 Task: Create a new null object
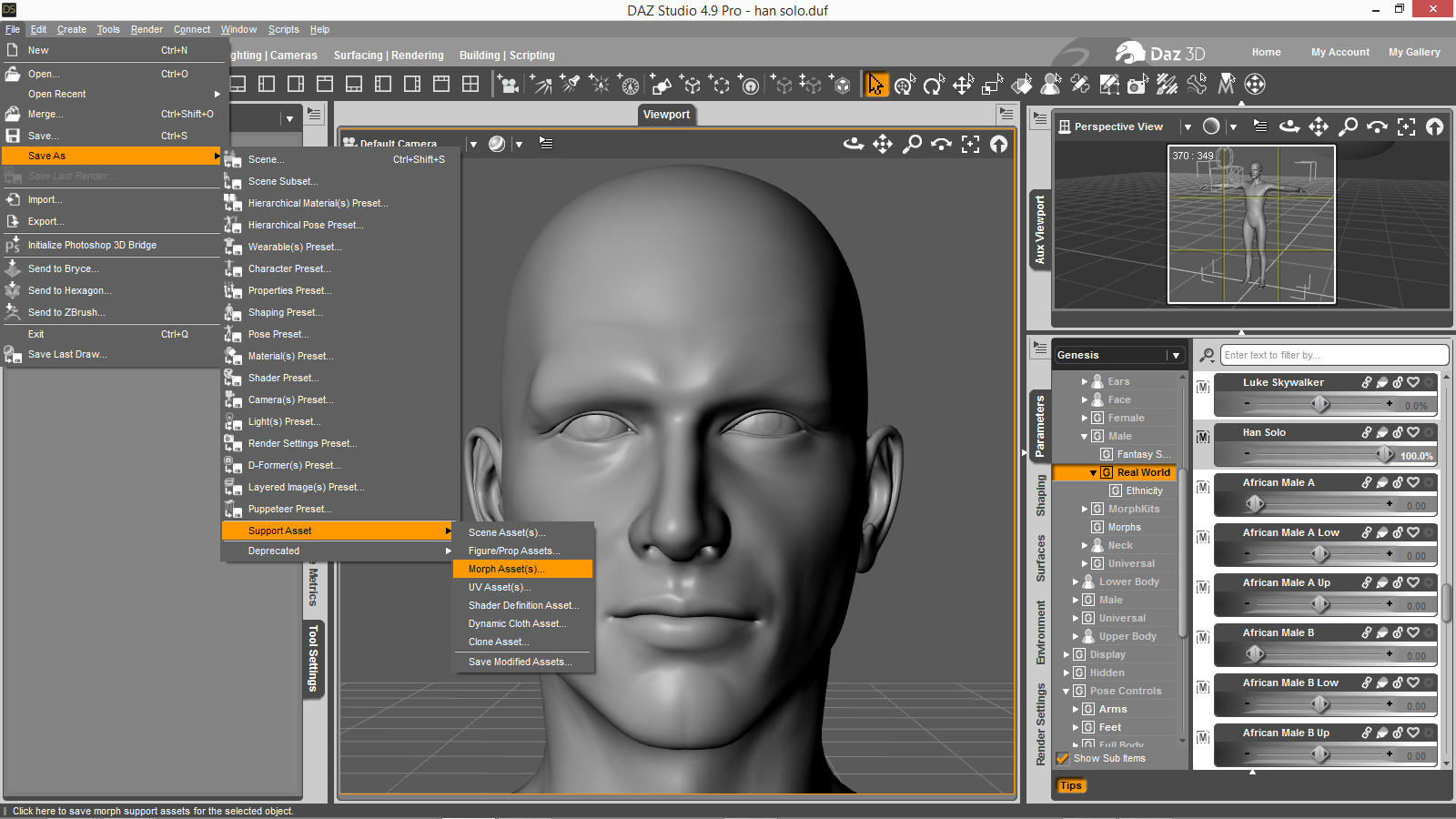691,85
